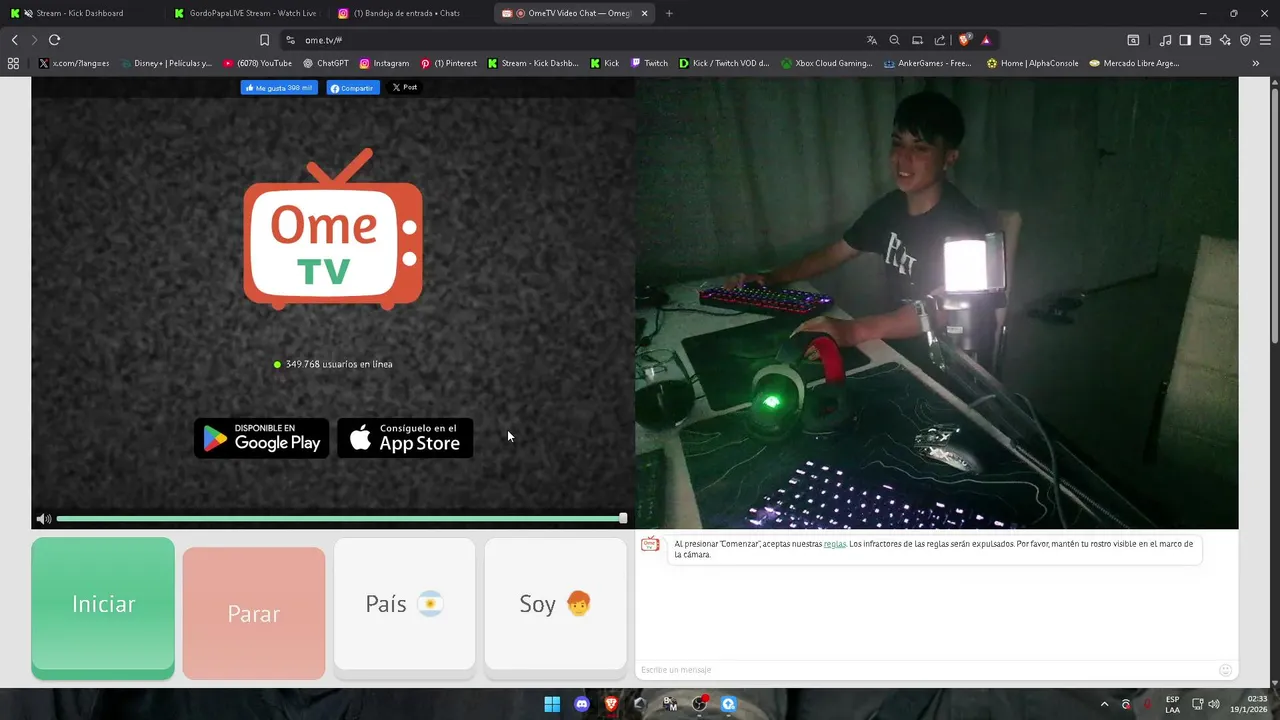Click the zoom magnifier icon in address bar
The image size is (1280, 720).
(x=895, y=40)
